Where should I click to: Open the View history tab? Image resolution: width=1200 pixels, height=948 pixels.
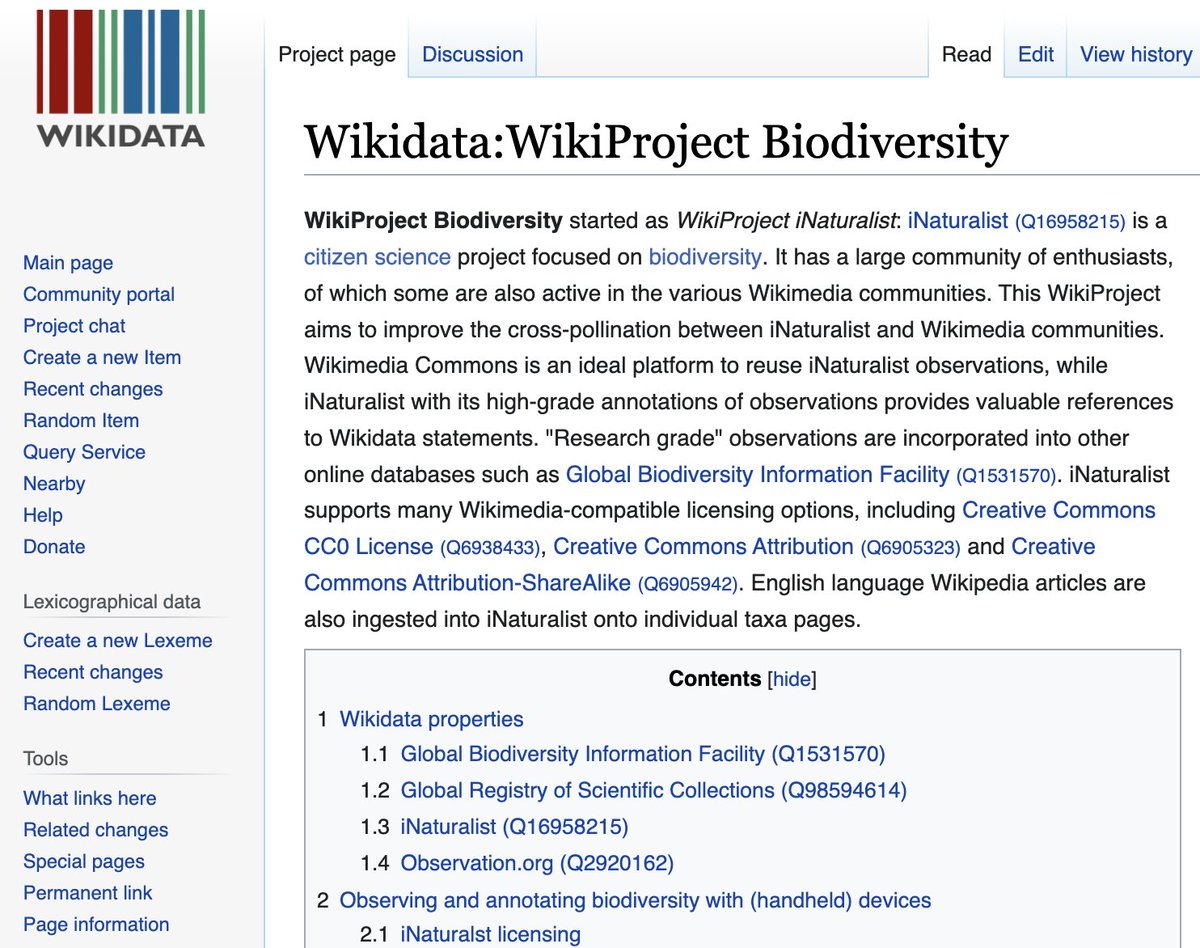coord(1135,55)
